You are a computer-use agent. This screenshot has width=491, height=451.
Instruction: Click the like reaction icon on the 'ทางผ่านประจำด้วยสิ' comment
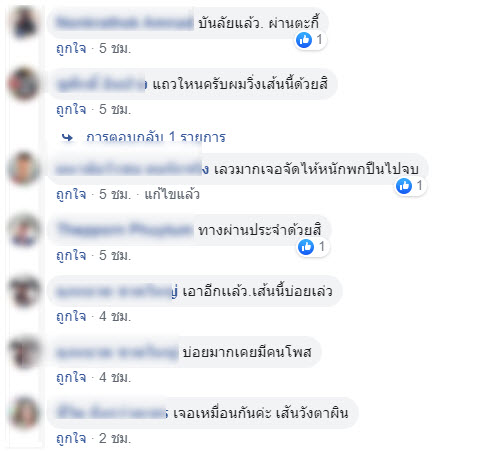[x=306, y=247]
